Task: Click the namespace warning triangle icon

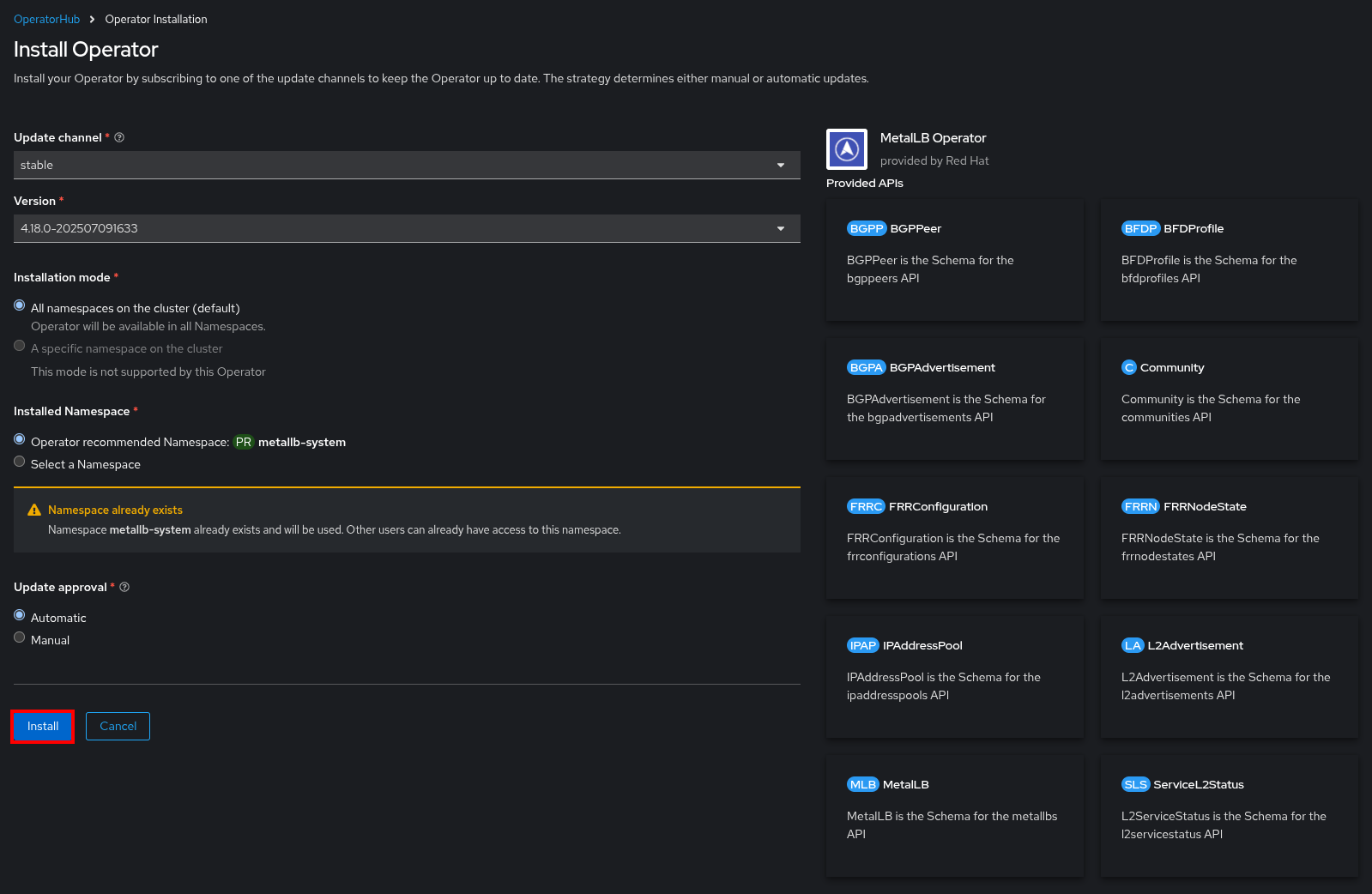Action: (x=34, y=510)
